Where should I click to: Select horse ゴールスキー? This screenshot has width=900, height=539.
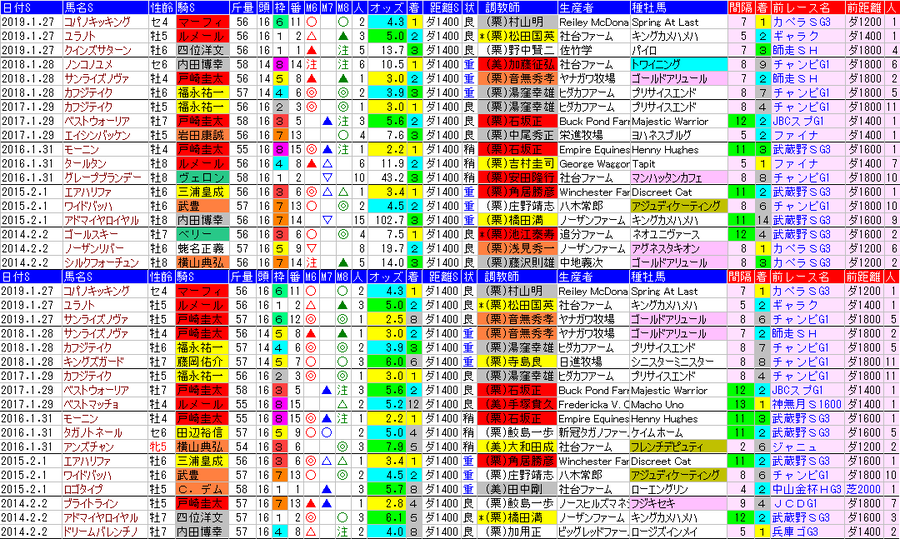tap(91, 234)
